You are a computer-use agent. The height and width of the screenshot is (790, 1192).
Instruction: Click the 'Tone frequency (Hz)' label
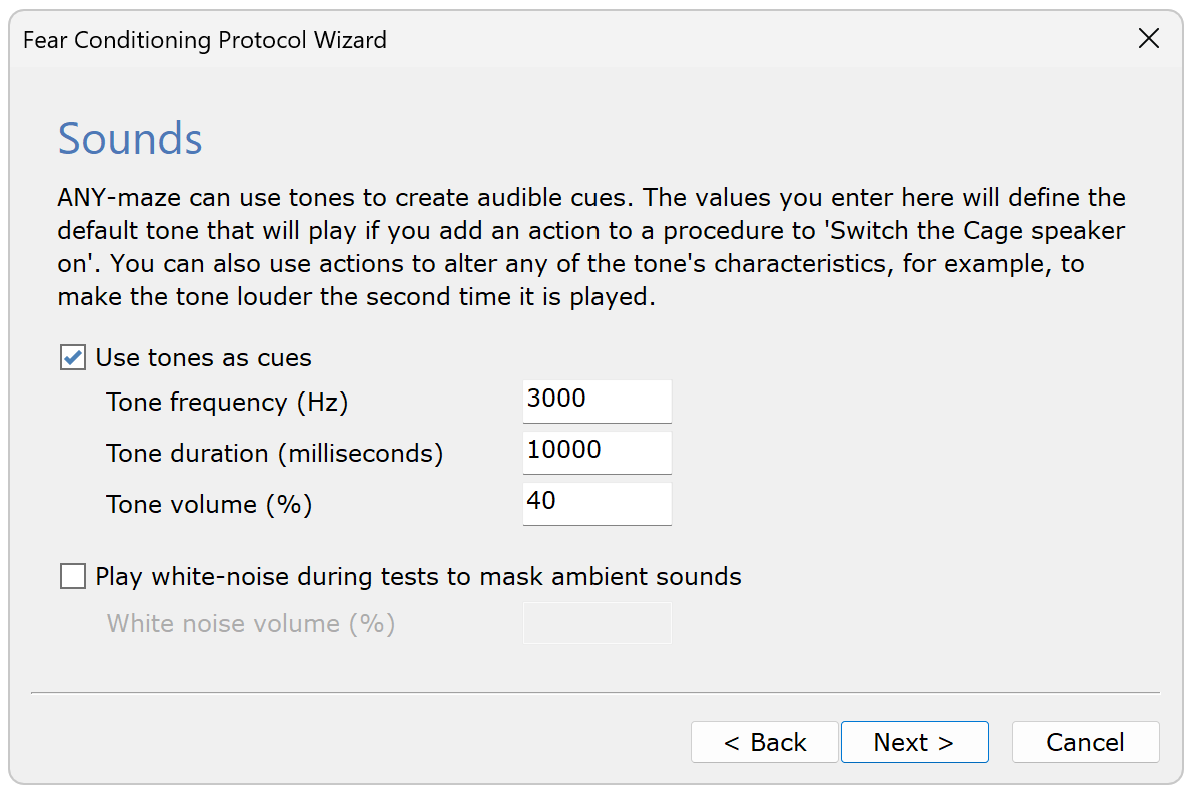tap(227, 402)
